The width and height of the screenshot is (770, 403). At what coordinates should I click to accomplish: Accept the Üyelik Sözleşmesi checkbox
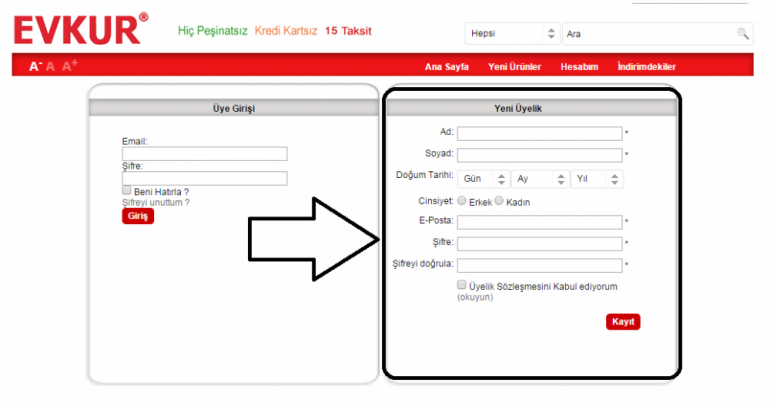[461, 285]
